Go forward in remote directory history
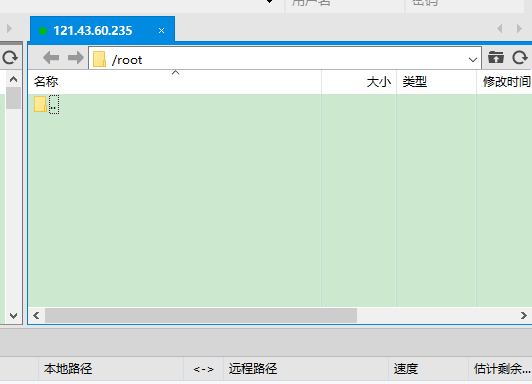This screenshot has width=532, height=384. (76, 58)
